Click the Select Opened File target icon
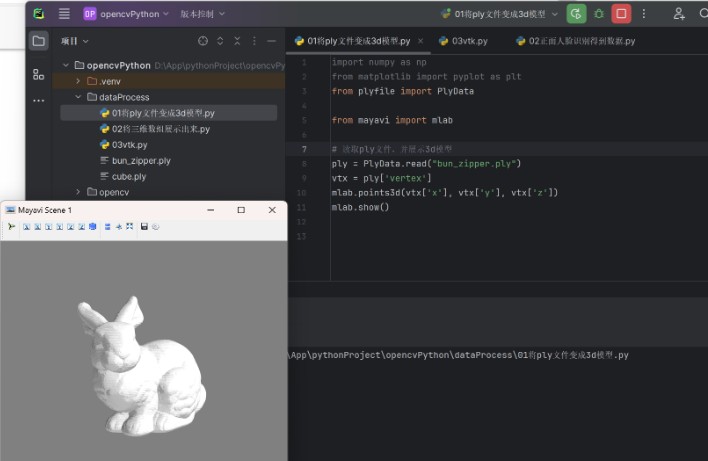 (x=203, y=41)
